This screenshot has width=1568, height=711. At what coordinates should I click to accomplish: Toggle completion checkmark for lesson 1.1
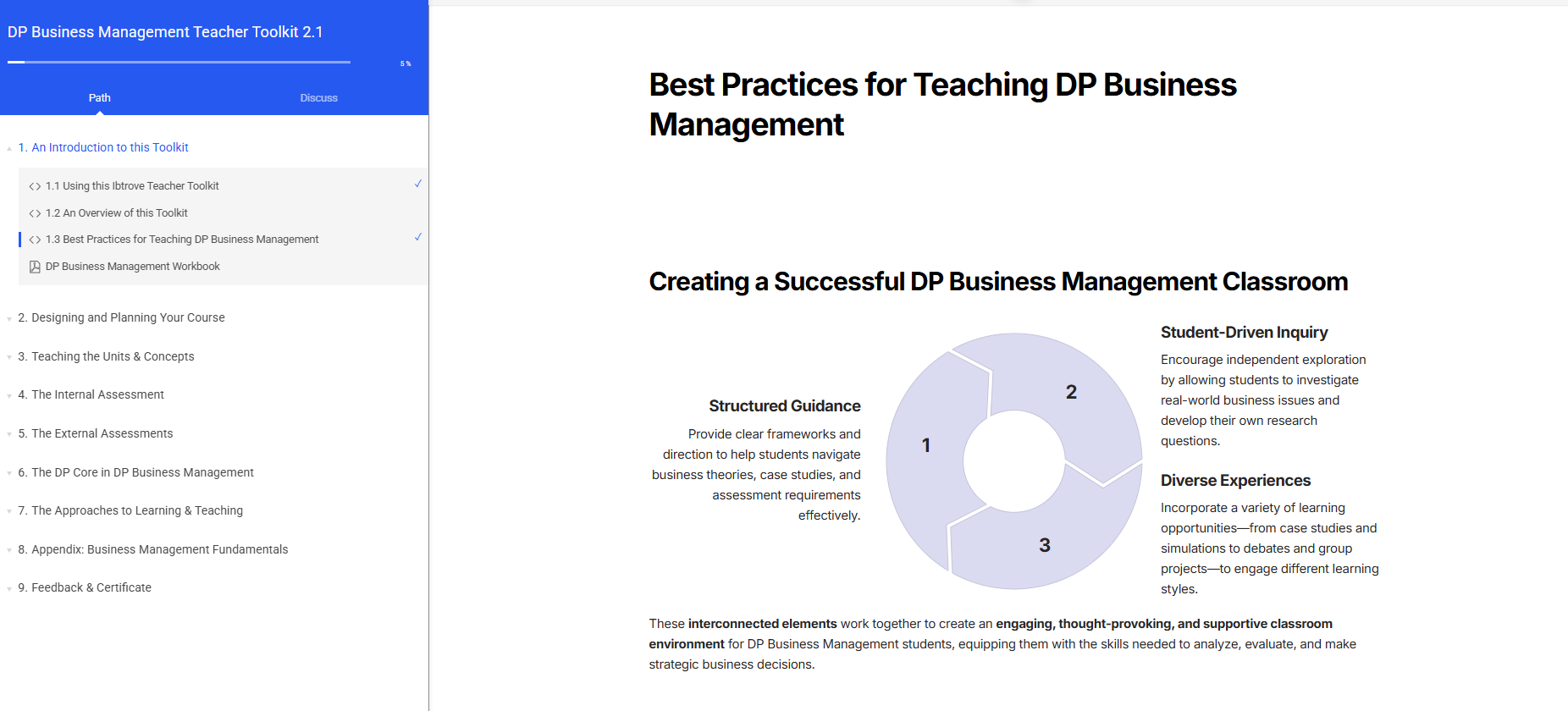417,184
